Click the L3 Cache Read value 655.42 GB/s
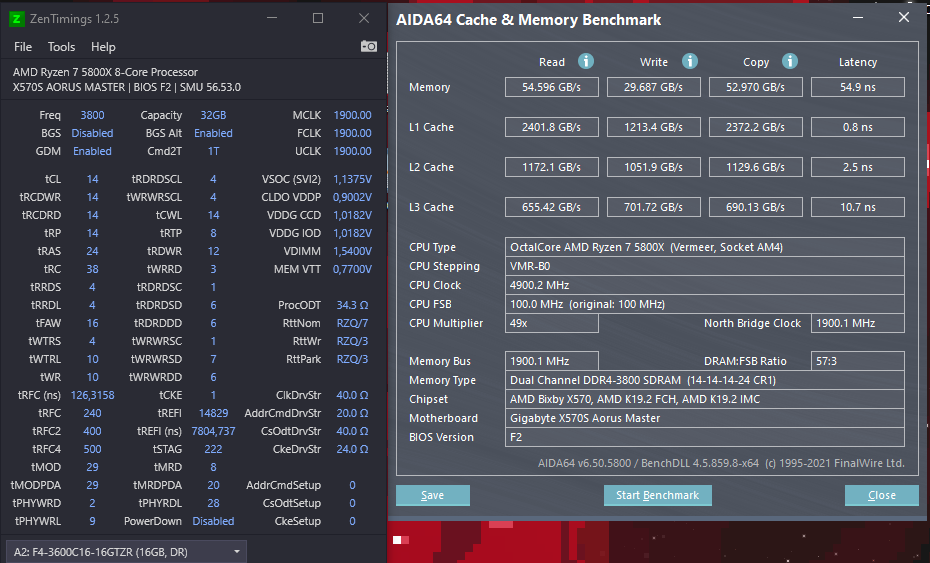Viewport: 930px width, 563px height. pos(552,207)
